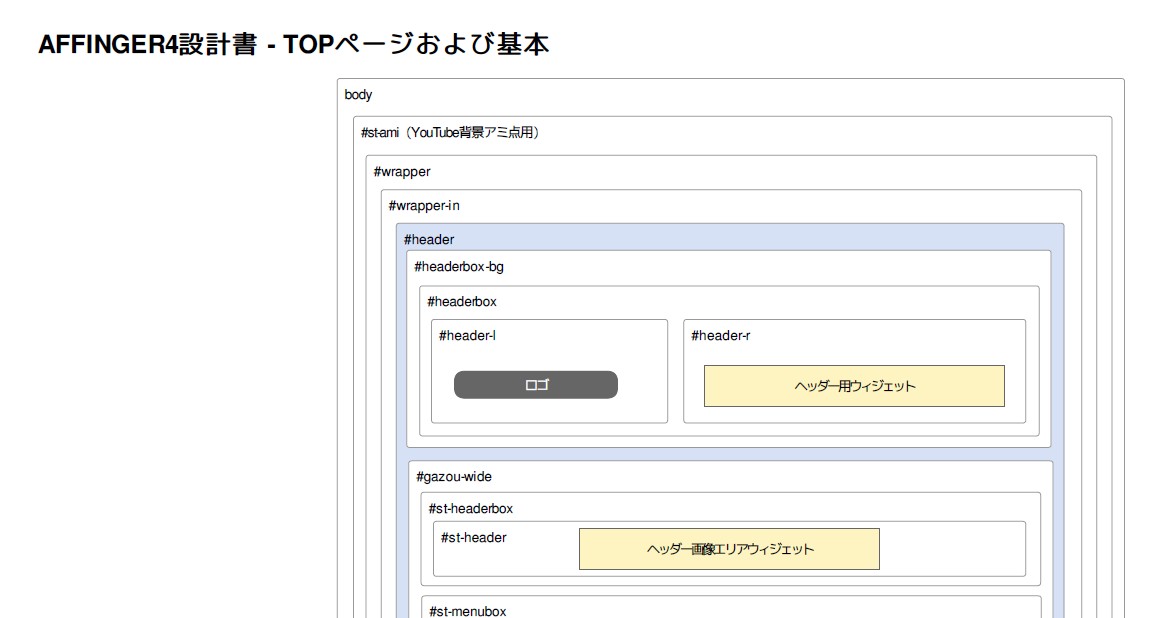The width and height of the screenshot is (1175, 618).
Task: Select the #headerbox label
Action: tap(462, 302)
